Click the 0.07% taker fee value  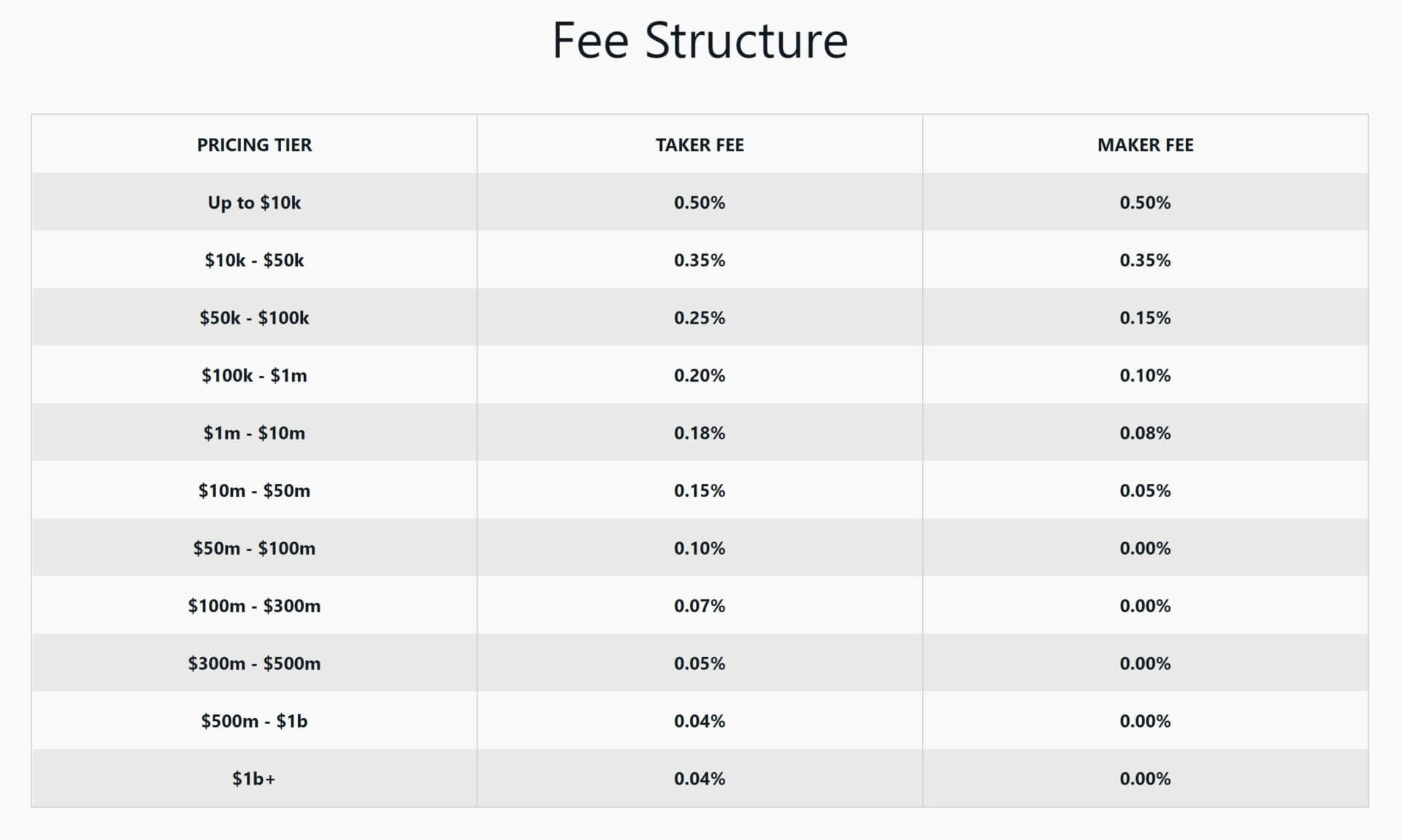click(700, 606)
